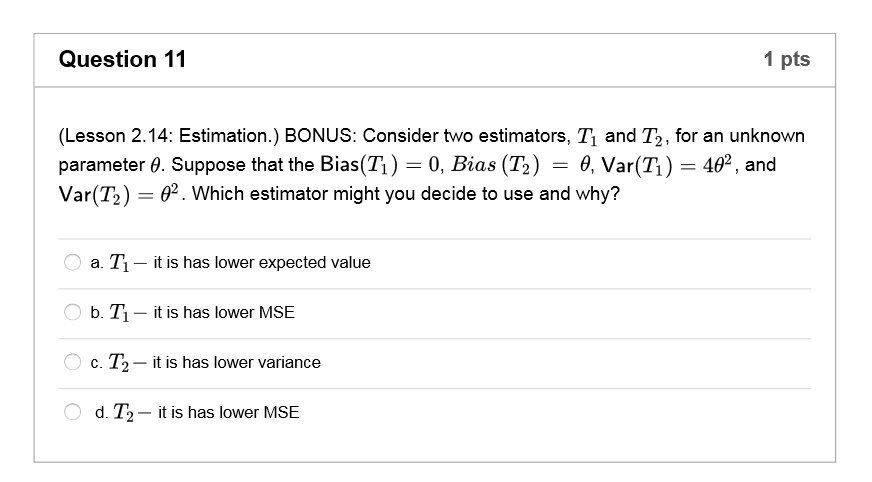
Task: Mark the radio button for option d
Action: (72, 412)
